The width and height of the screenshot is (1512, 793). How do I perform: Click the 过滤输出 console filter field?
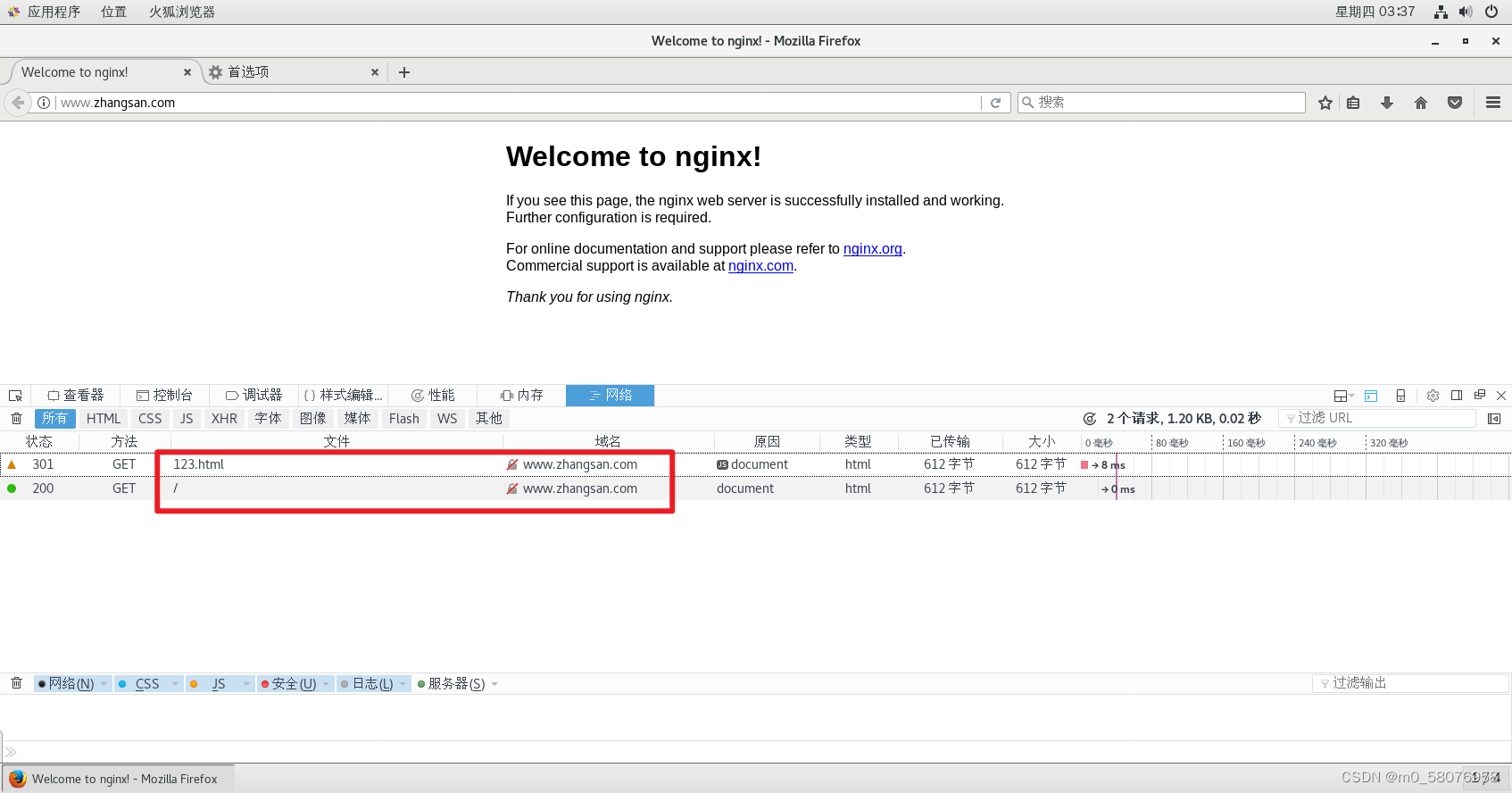click(x=1410, y=683)
